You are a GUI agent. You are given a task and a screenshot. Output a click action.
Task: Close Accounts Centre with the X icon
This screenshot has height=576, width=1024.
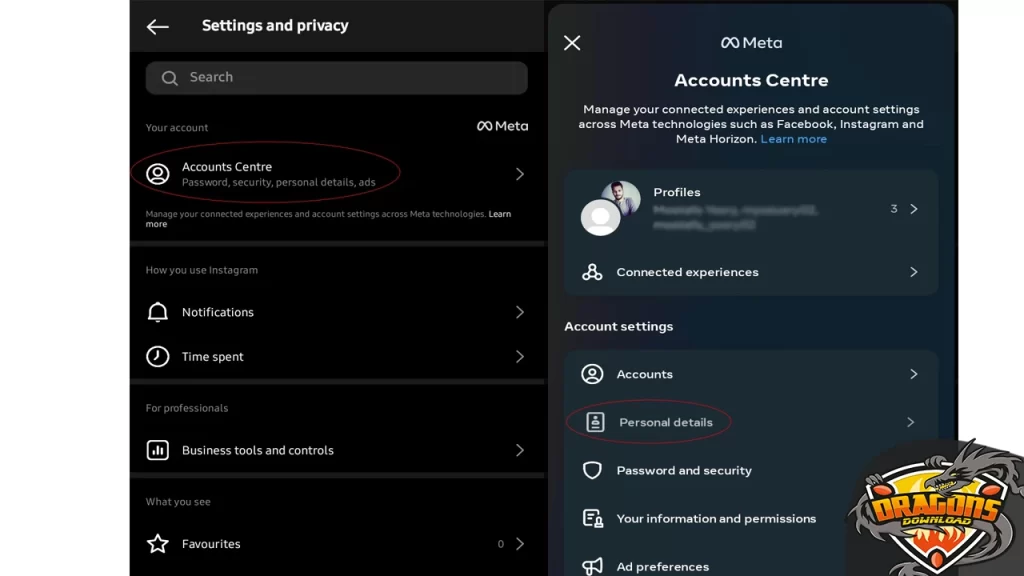click(x=572, y=43)
